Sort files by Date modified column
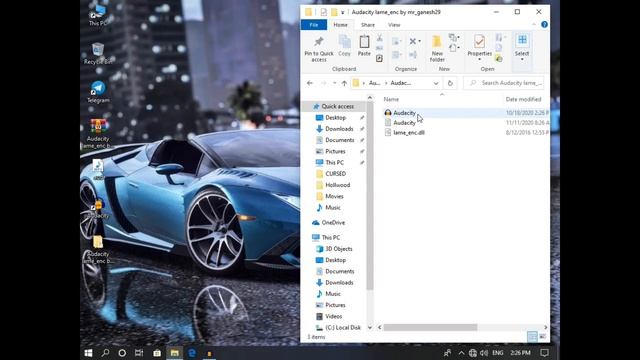The height and width of the screenshot is (360, 640). 523,99
